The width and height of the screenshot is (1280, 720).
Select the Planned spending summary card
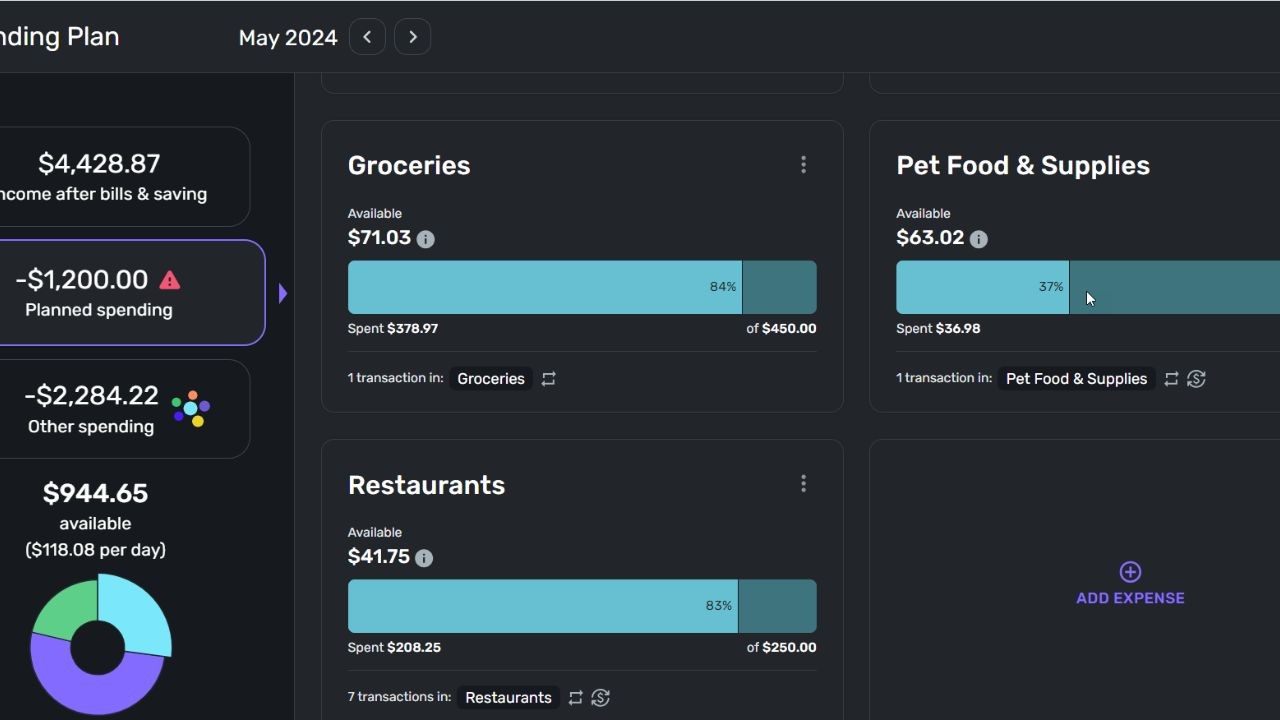(x=100, y=293)
